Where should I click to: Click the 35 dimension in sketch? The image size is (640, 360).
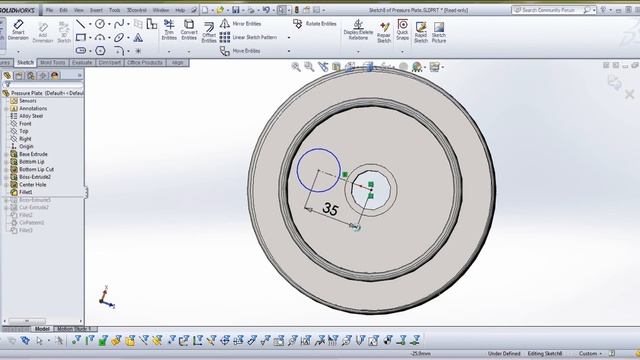pyautogui.click(x=330, y=210)
